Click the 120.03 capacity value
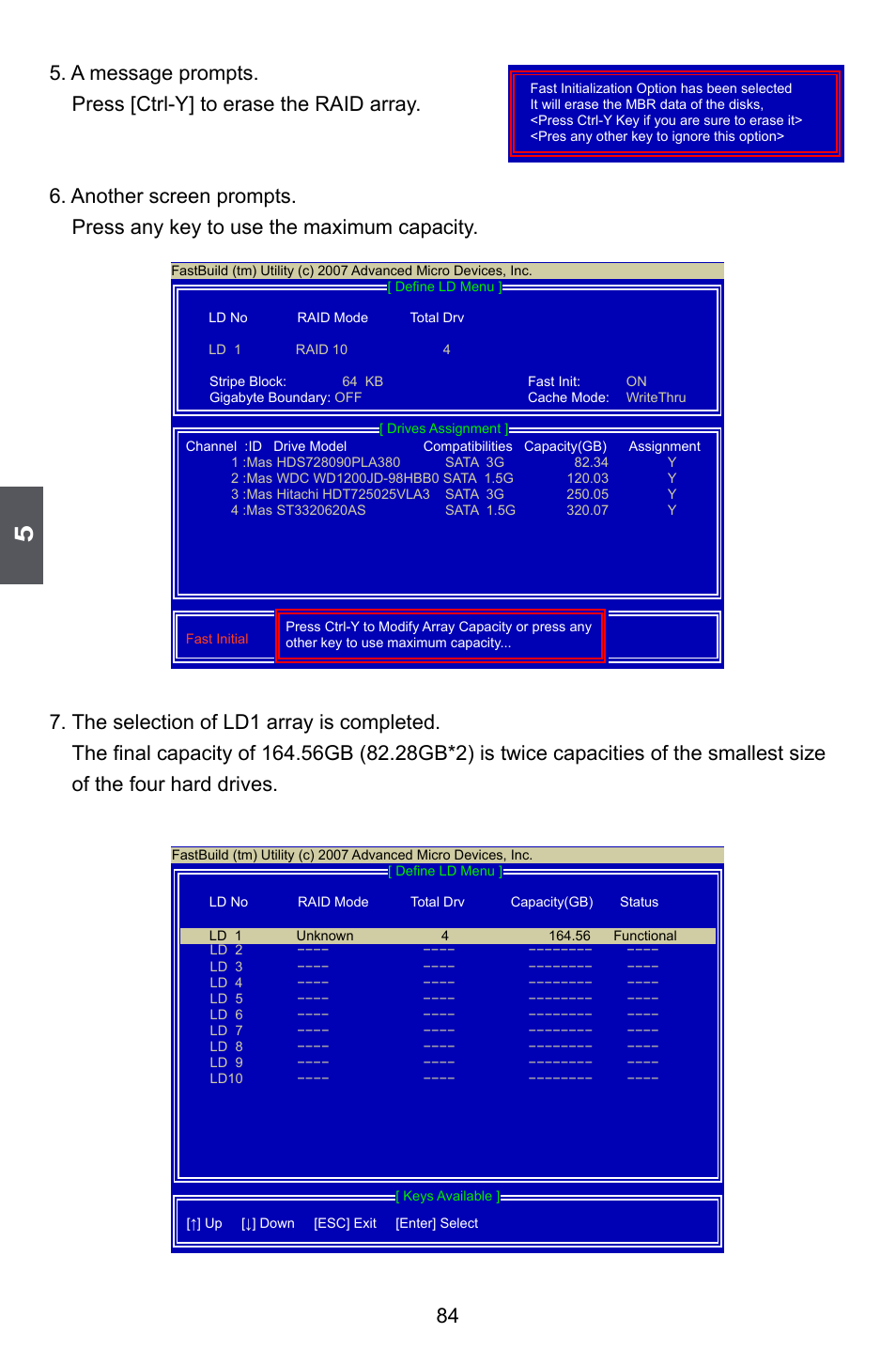The image size is (896, 1364). coord(587,478)
